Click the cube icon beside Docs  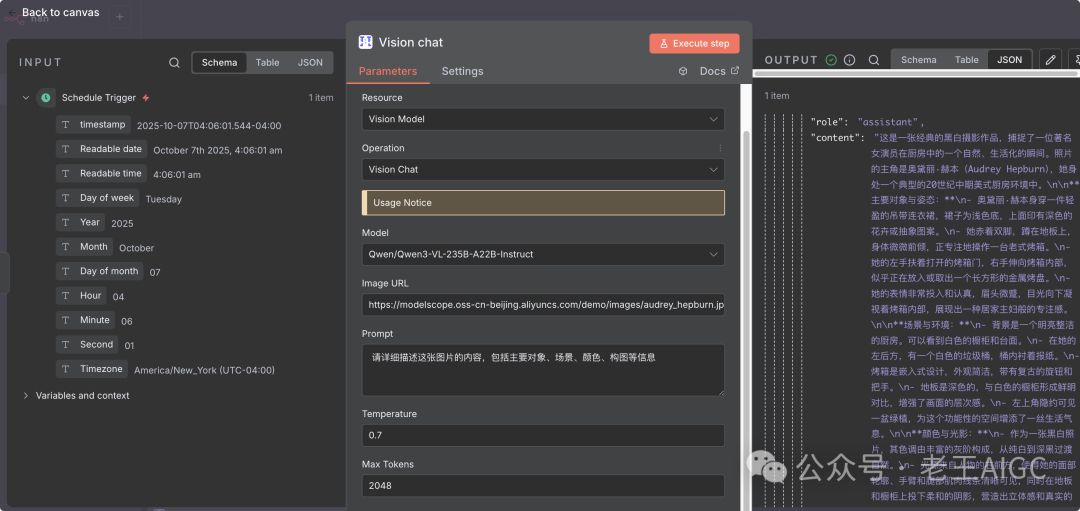tap(683, 71)
